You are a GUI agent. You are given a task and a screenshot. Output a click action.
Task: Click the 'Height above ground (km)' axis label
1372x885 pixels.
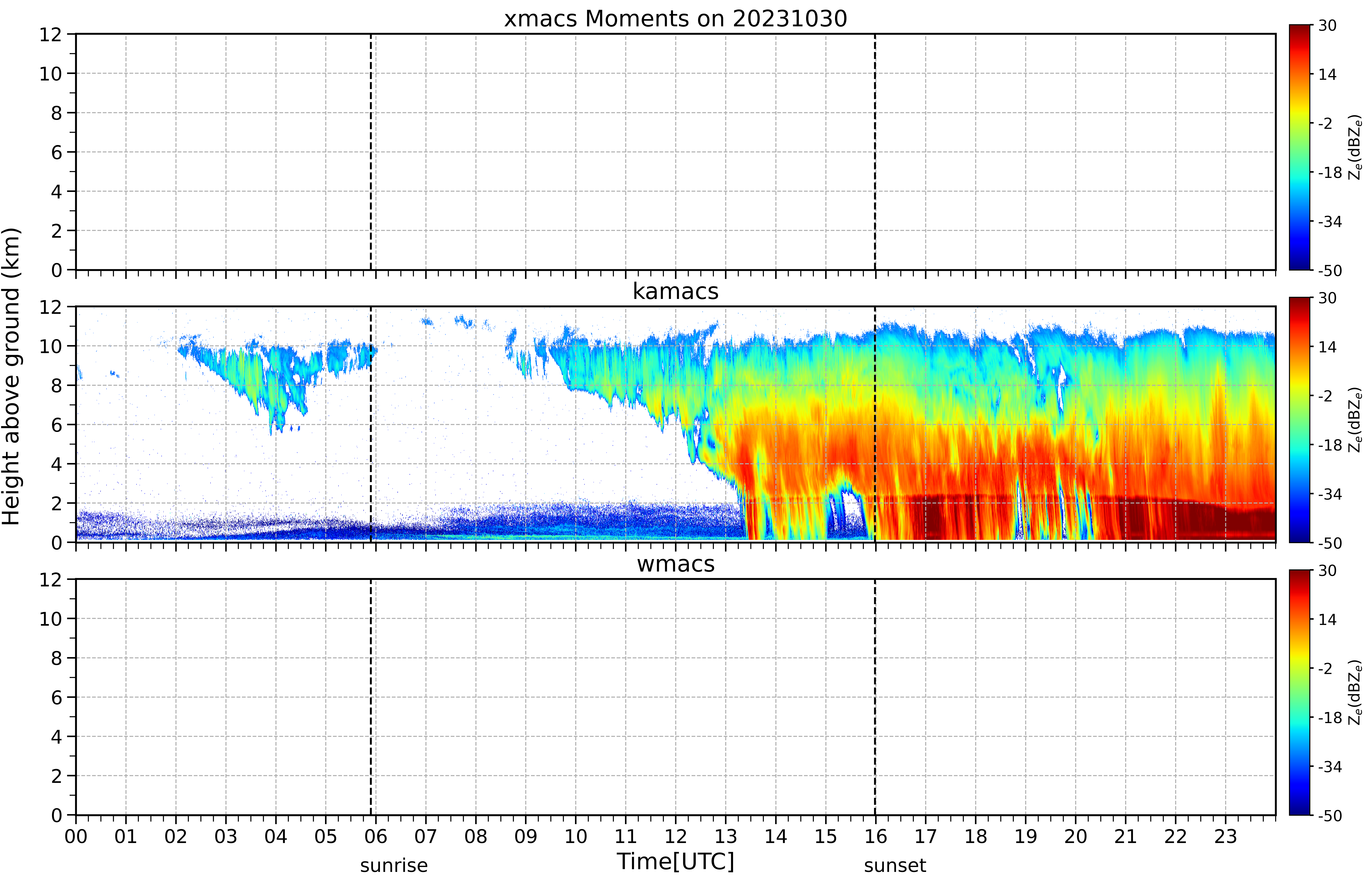pos(11,376)
